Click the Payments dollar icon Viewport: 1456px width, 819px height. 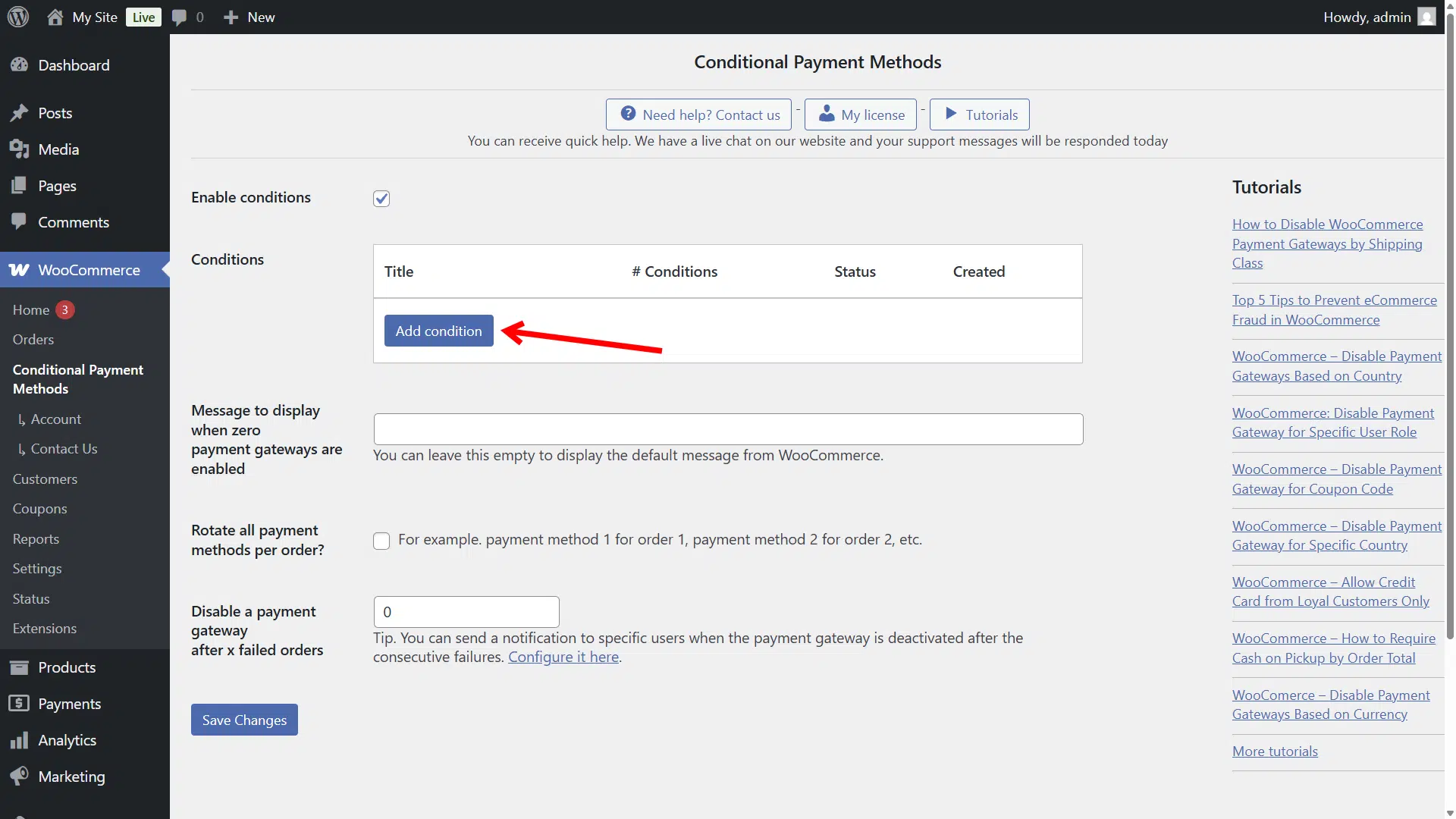click(x=19, y=704)
